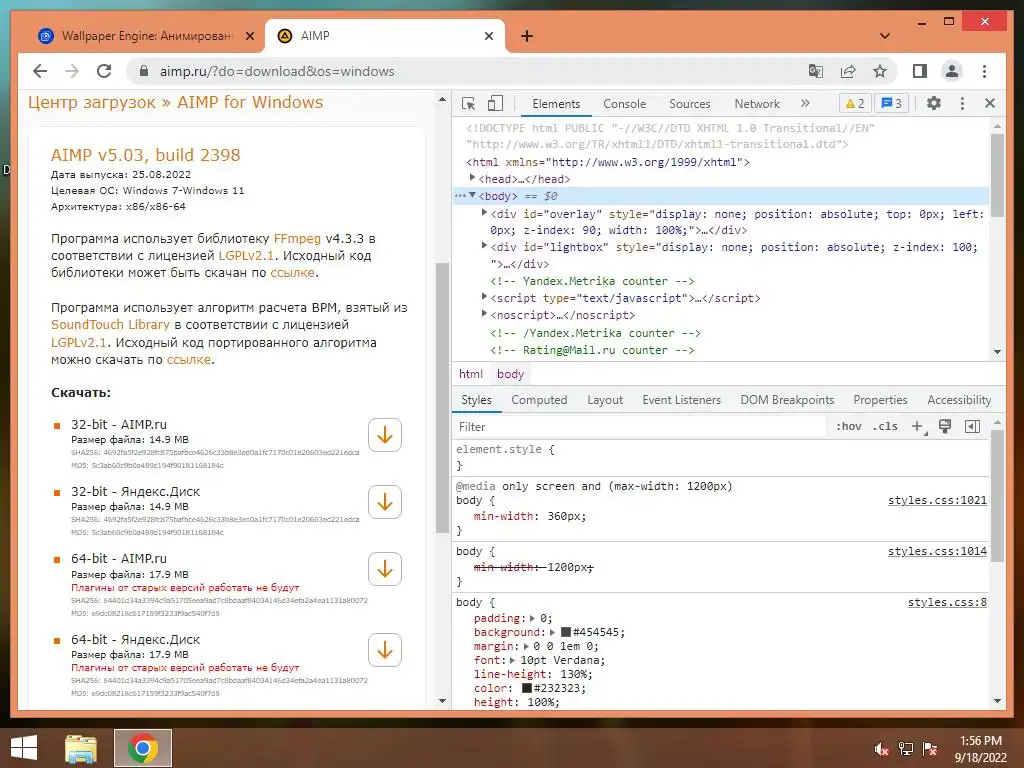Show more DevTools tabs chevron
This screenshot has height=768, width=1024.
coord(805,103)
